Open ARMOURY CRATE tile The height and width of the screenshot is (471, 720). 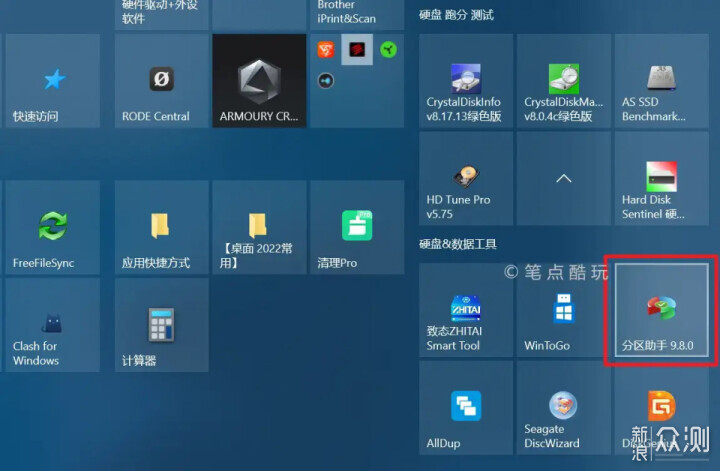pyautogui.click(x=259, y=81)
